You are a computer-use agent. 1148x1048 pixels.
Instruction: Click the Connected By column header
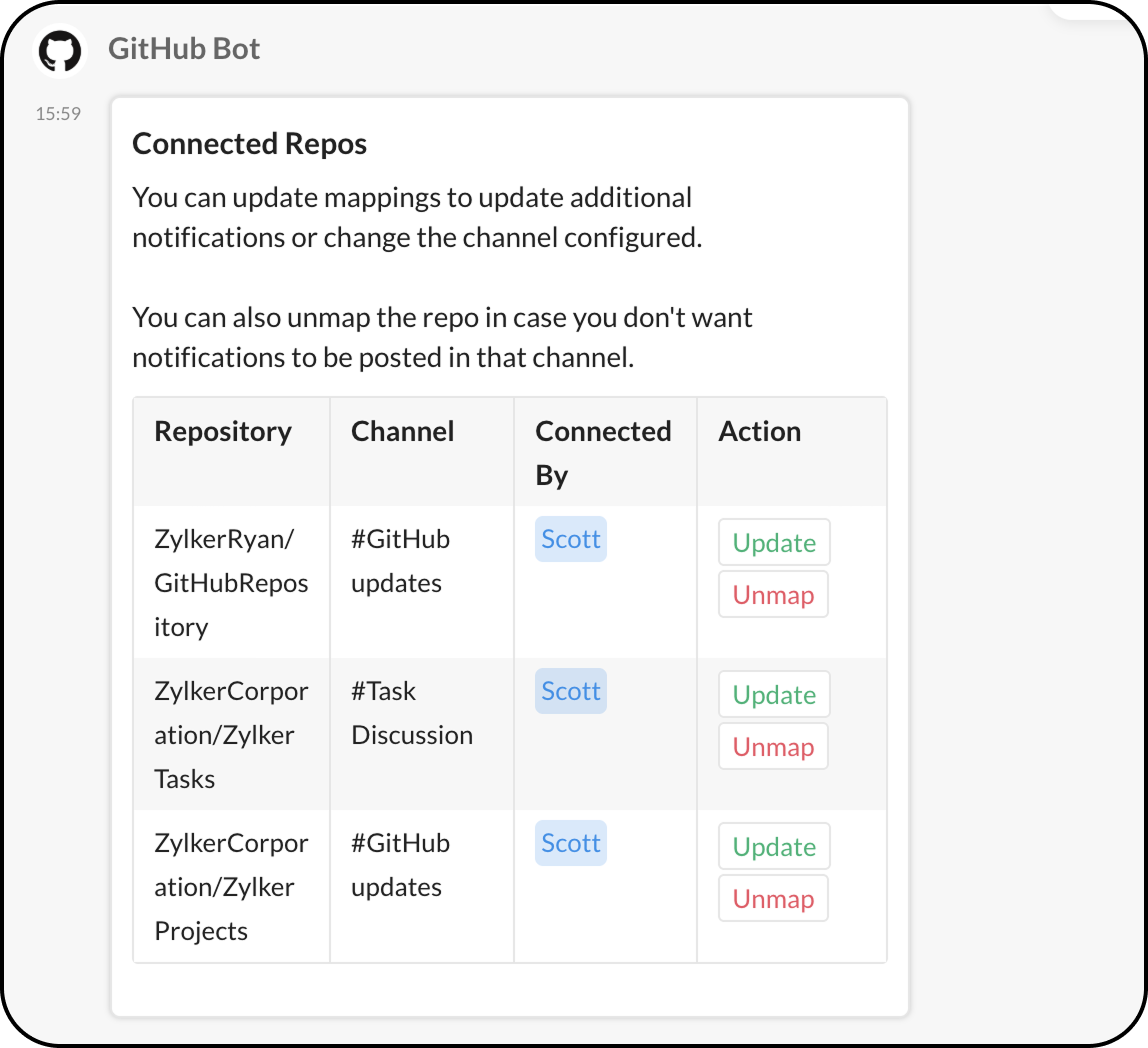(x=603, y=453)
